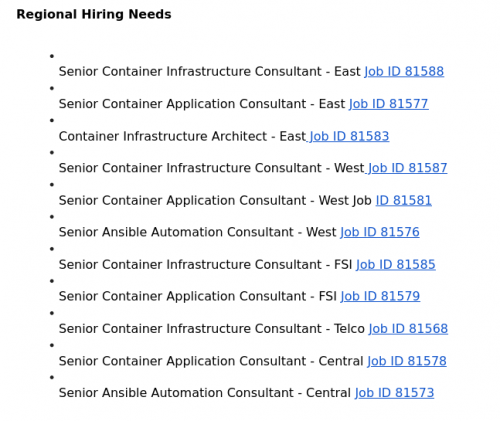This screenshot has width=500, height=421.
Task: Open the Job ID 81573 link
Action: pos(394,393)
